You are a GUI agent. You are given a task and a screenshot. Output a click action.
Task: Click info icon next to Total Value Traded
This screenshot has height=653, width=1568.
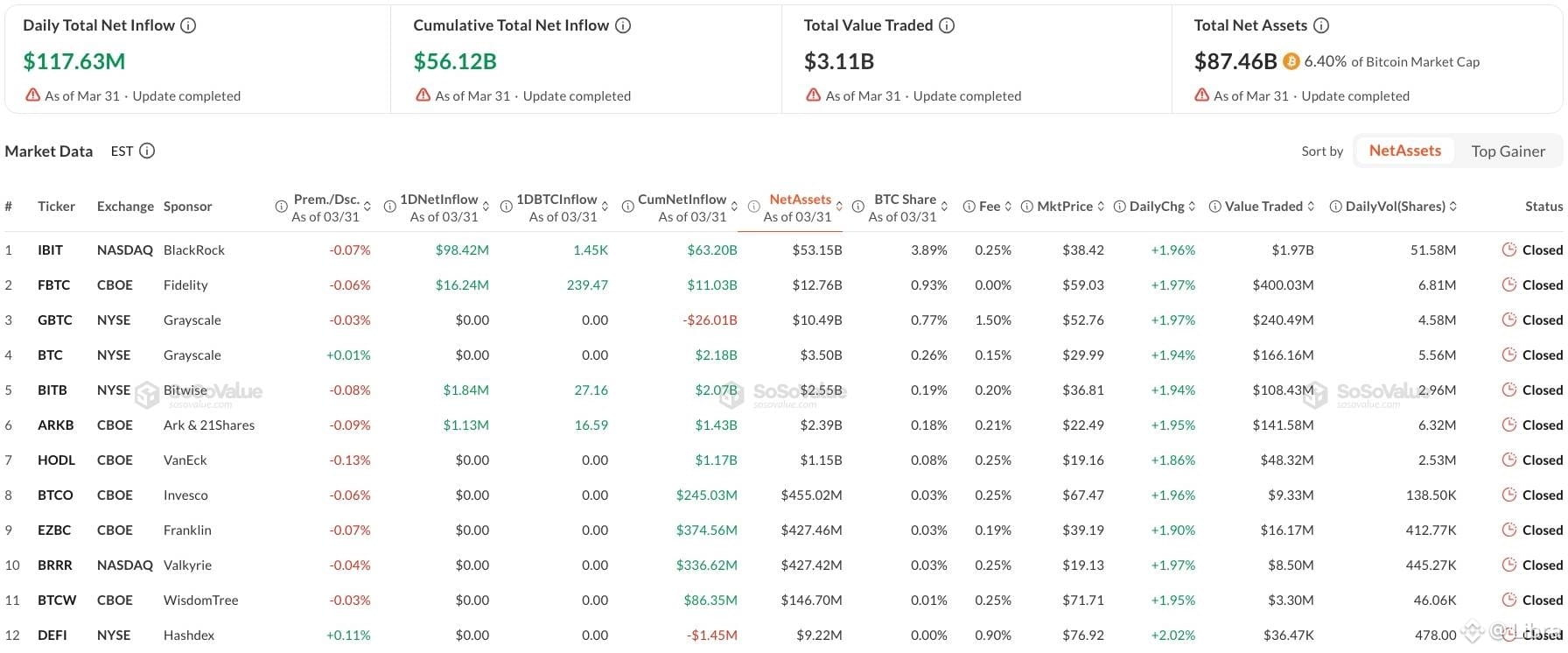[x=947, y=25]
